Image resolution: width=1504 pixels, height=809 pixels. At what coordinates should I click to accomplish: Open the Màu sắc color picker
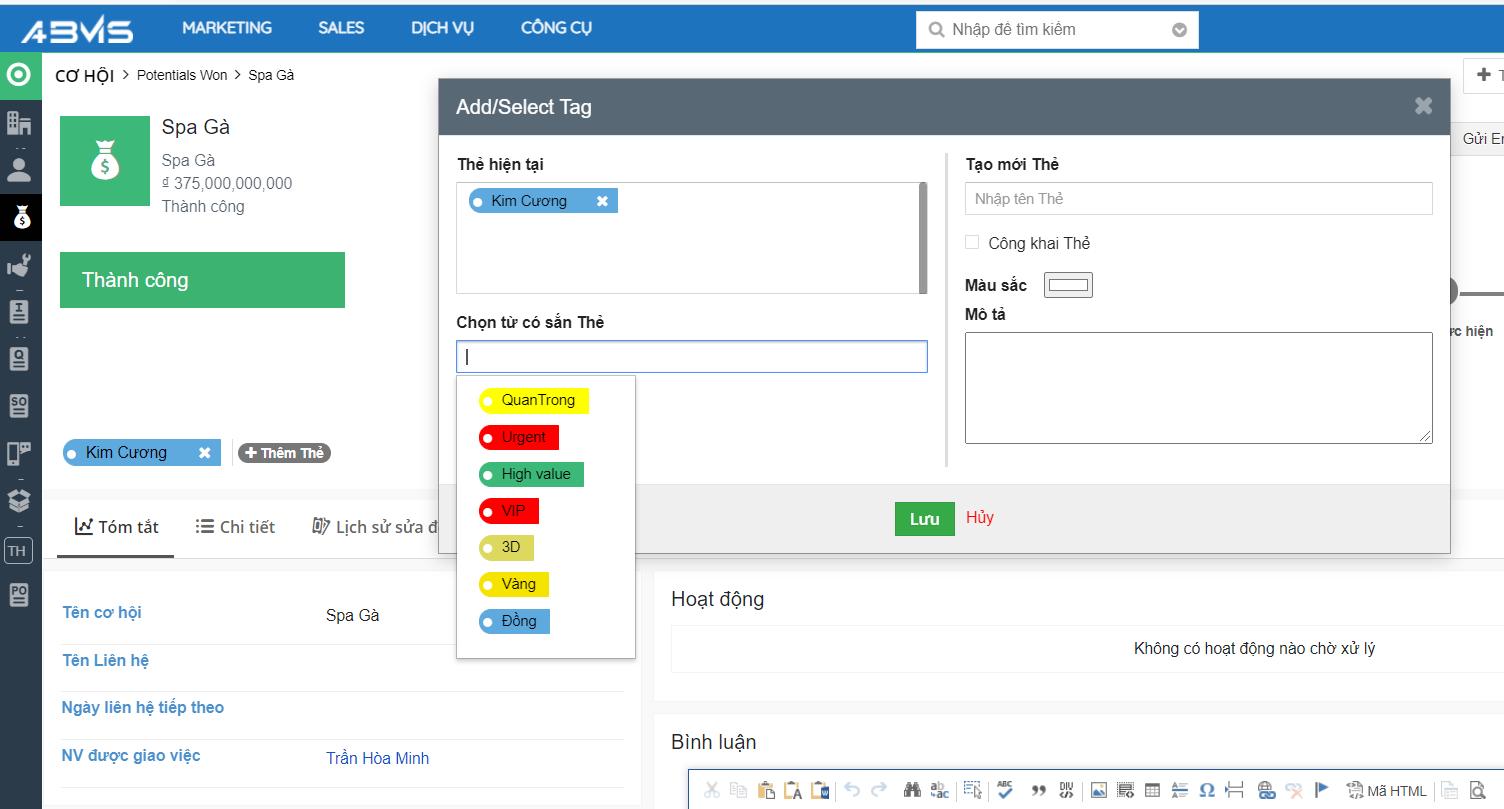coord(1068,285)
